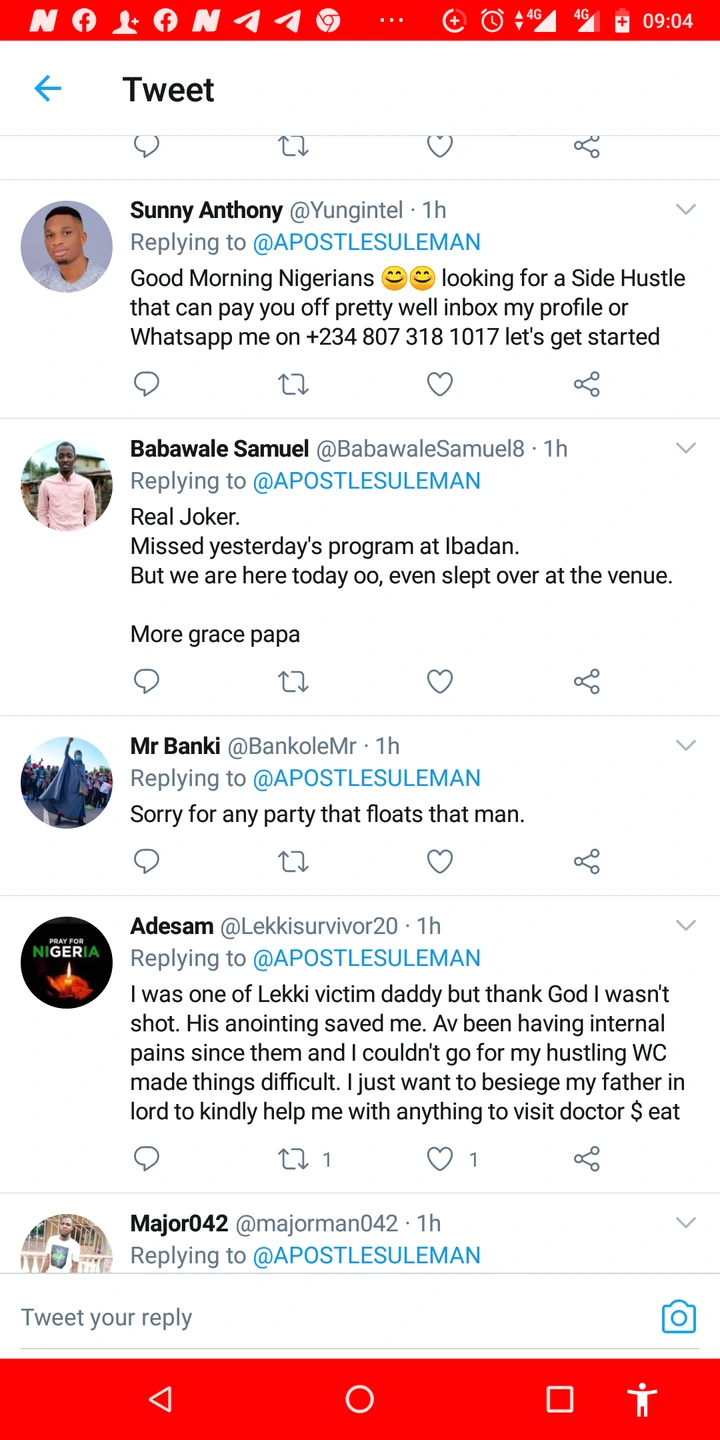The height and width of the screenshot is (1440, 720).
Task: Like Babawale Samuel's tweet
Action: (x=440, y=682)
